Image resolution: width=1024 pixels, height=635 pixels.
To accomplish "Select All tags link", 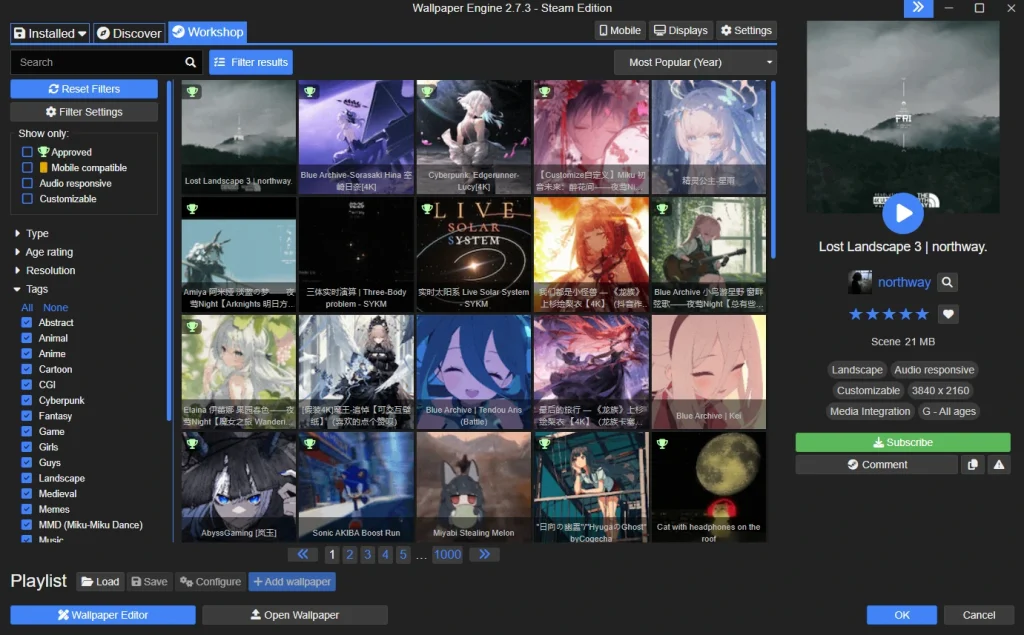I will point(27,307).
